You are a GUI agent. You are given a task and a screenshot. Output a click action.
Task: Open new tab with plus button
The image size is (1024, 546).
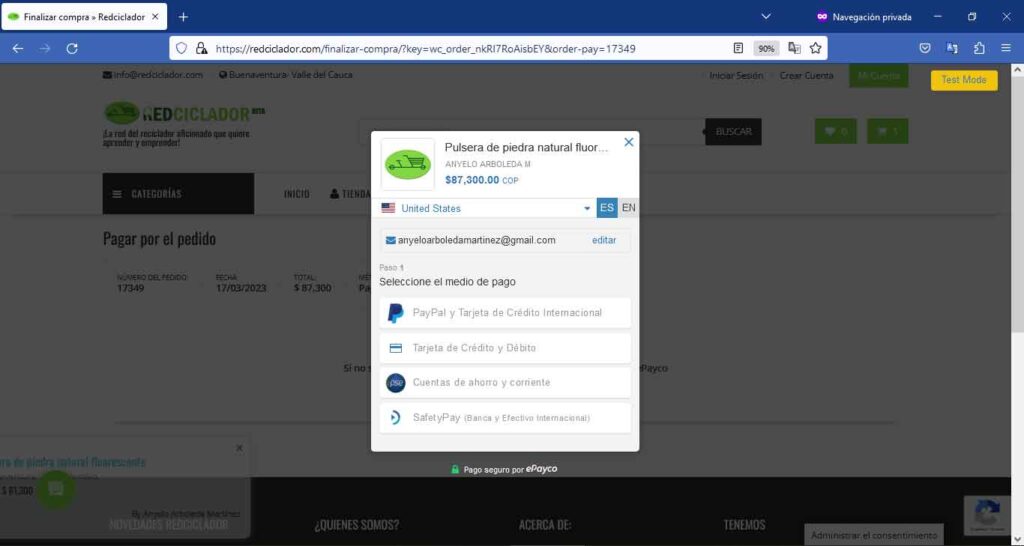click(183, 17)
